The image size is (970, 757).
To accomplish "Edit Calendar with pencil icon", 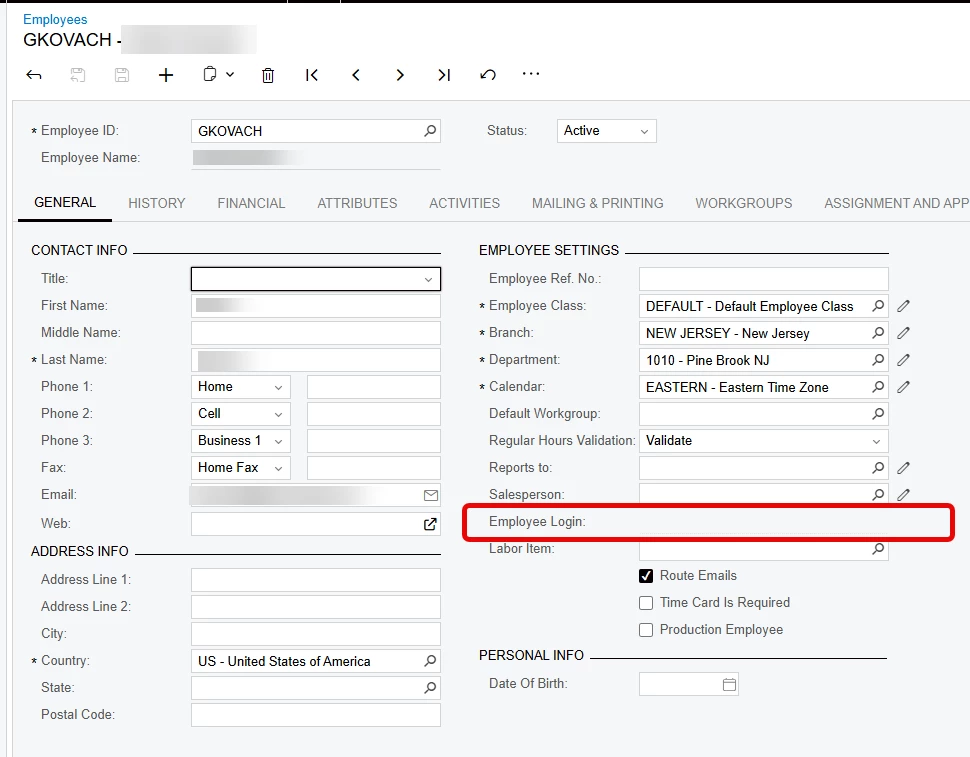I will pos(903,387).
